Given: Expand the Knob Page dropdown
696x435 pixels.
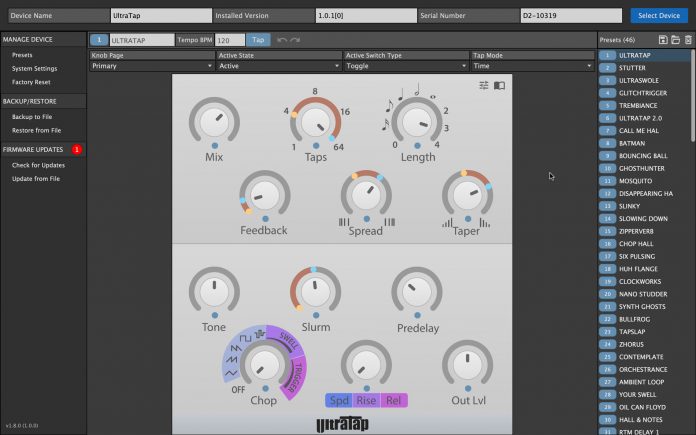Looking at the screenshot, I should (x=152, y=66).
